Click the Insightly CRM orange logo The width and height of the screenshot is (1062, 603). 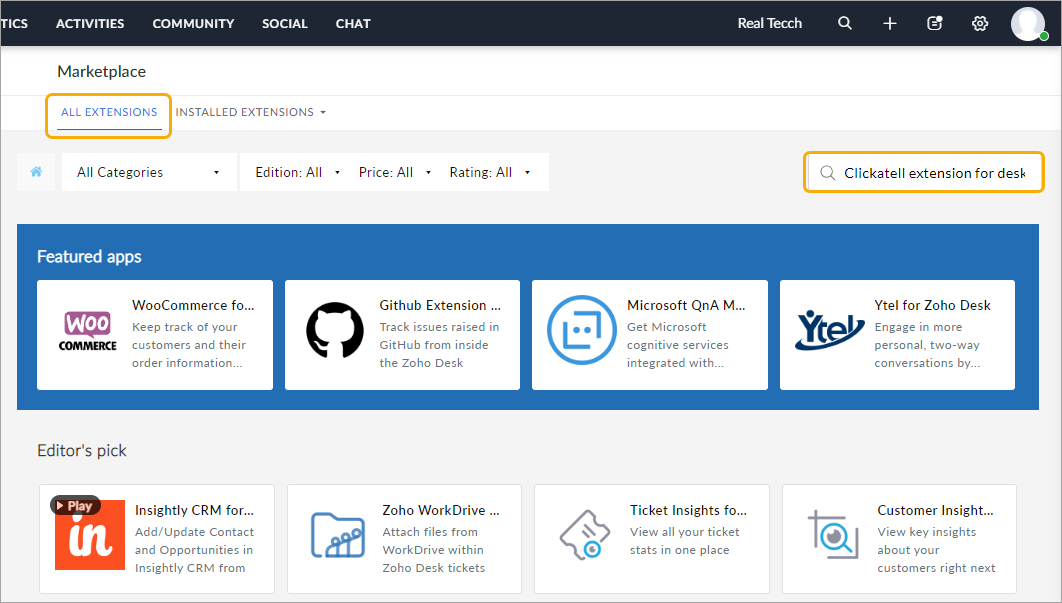click(90, 535)
